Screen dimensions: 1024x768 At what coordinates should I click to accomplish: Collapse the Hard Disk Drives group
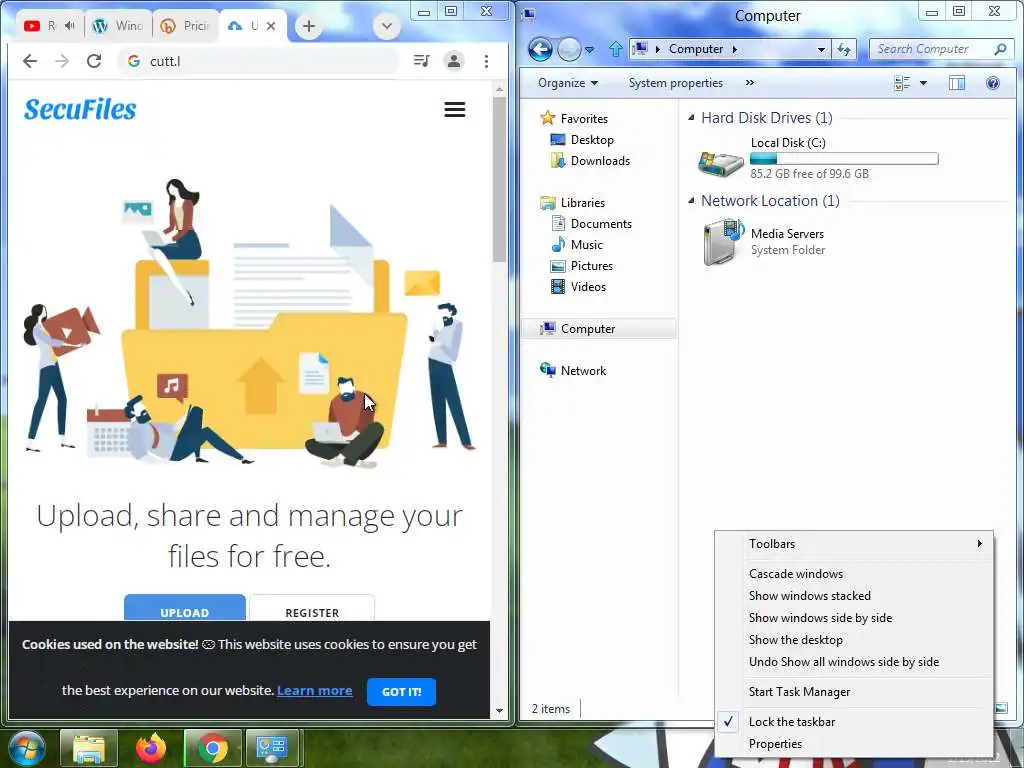tap(691, 118)
